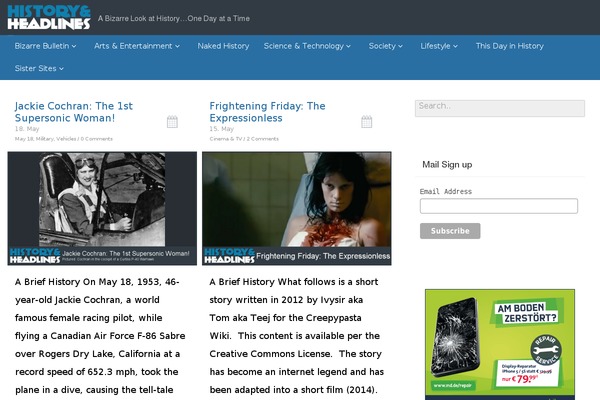Open 0 Comments on Jackie Cochran post
600x400 pixels.
[x=96, y=139]
